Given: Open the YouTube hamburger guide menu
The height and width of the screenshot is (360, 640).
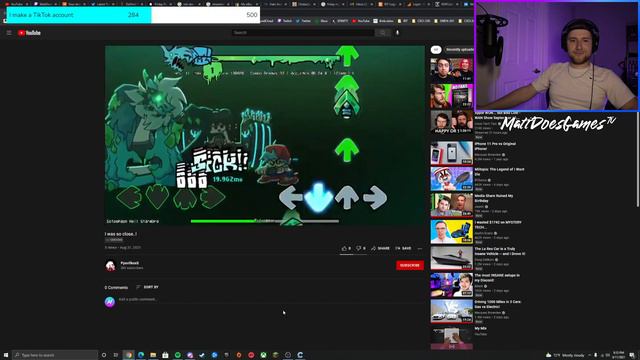Looking at the screenshot, I should tap(9, 33).
